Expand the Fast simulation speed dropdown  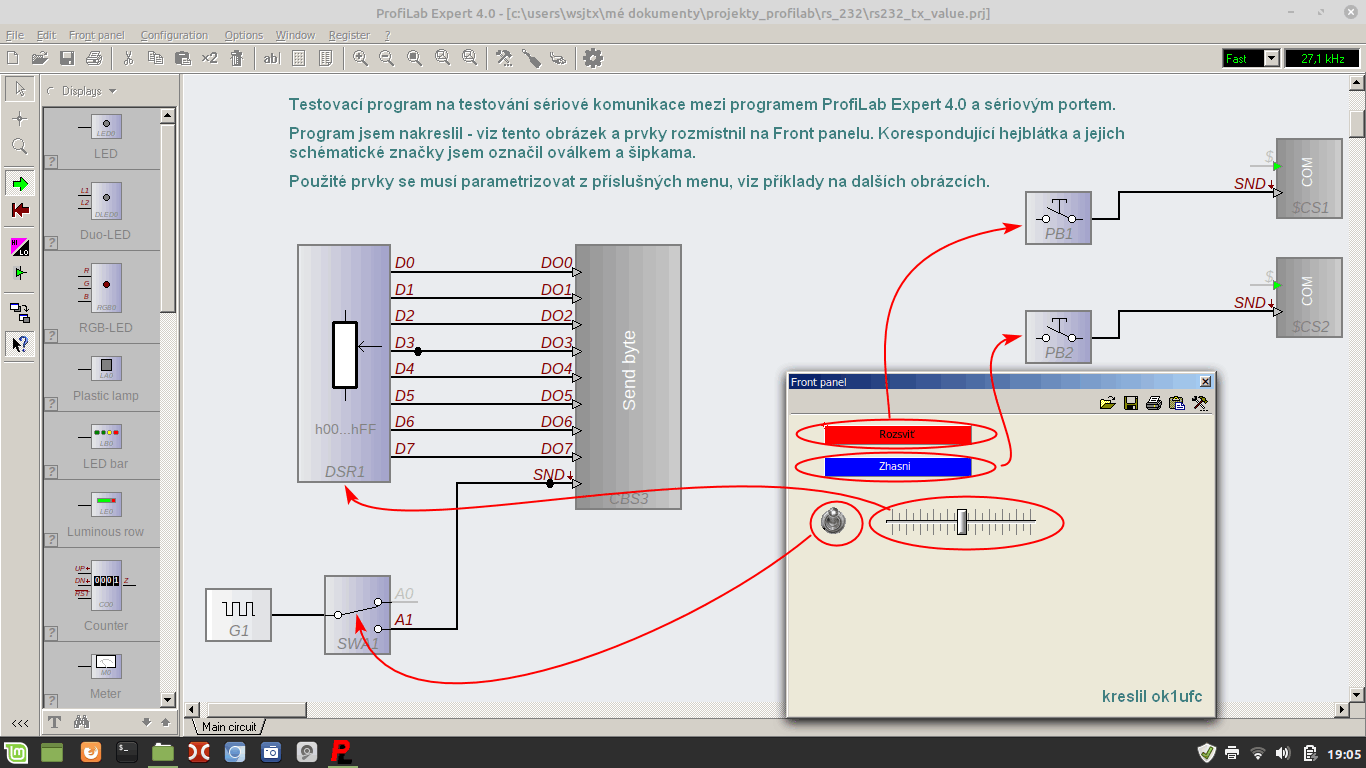tap(1271, 59)
